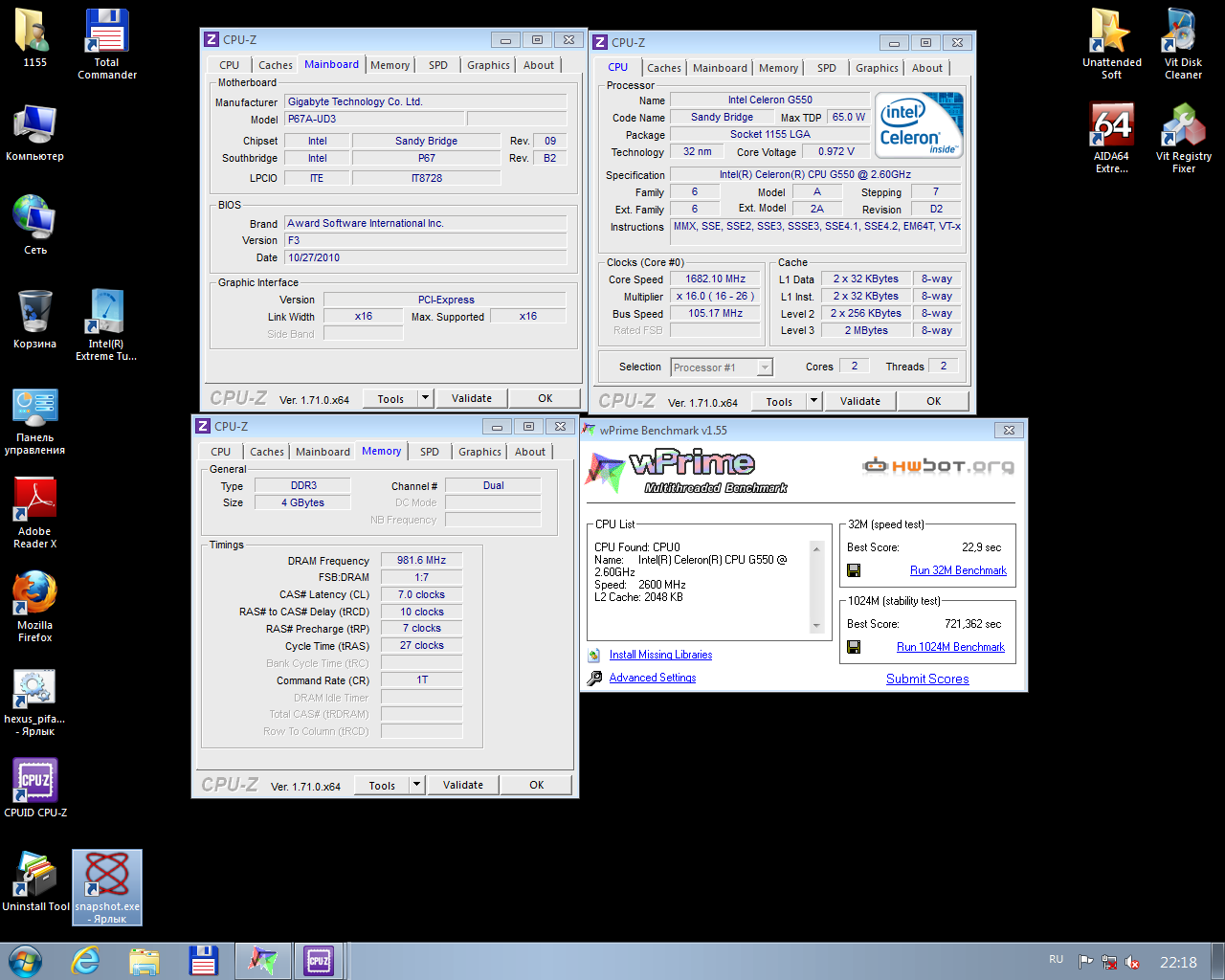Open Internet Explorer from taskbar
This screenshot has width=1225, height=980.
click(86, 961)
